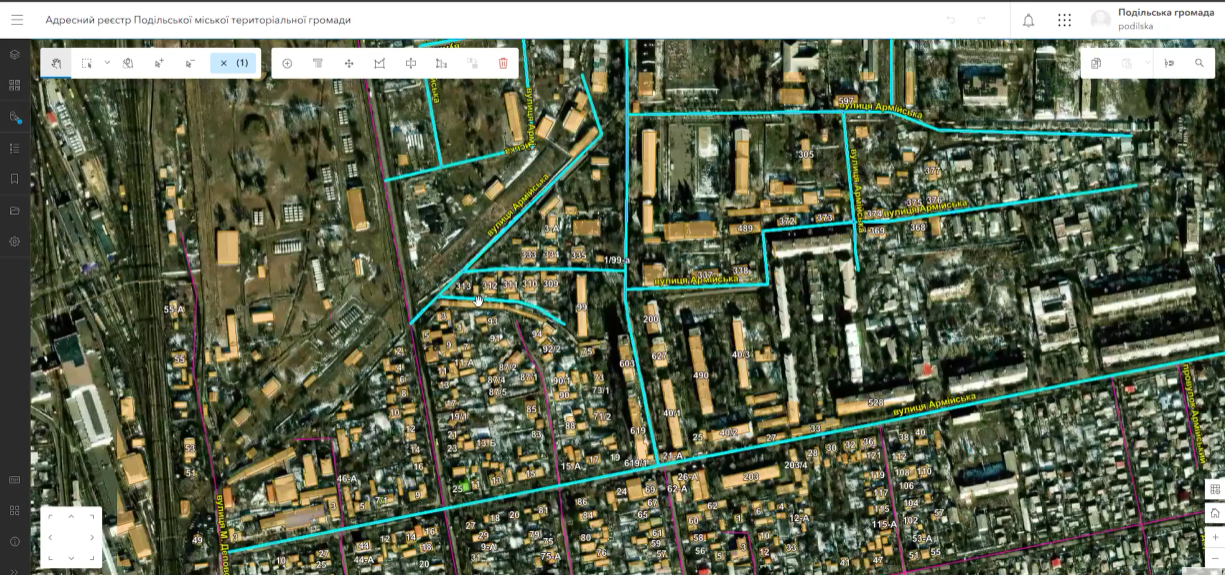
Task: Activate the rectangle selection tool
Action: click(x=87, y=63)
